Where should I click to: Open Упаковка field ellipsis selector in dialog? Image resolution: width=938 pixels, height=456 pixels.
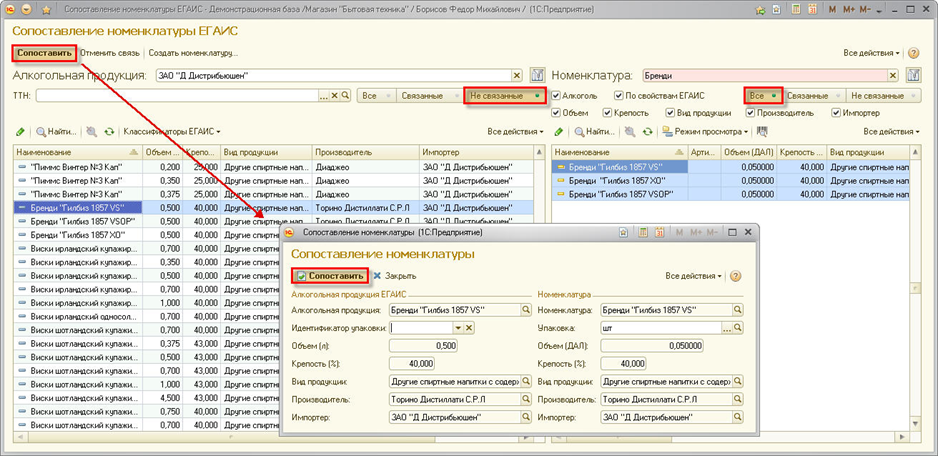[x=727, y=328]
